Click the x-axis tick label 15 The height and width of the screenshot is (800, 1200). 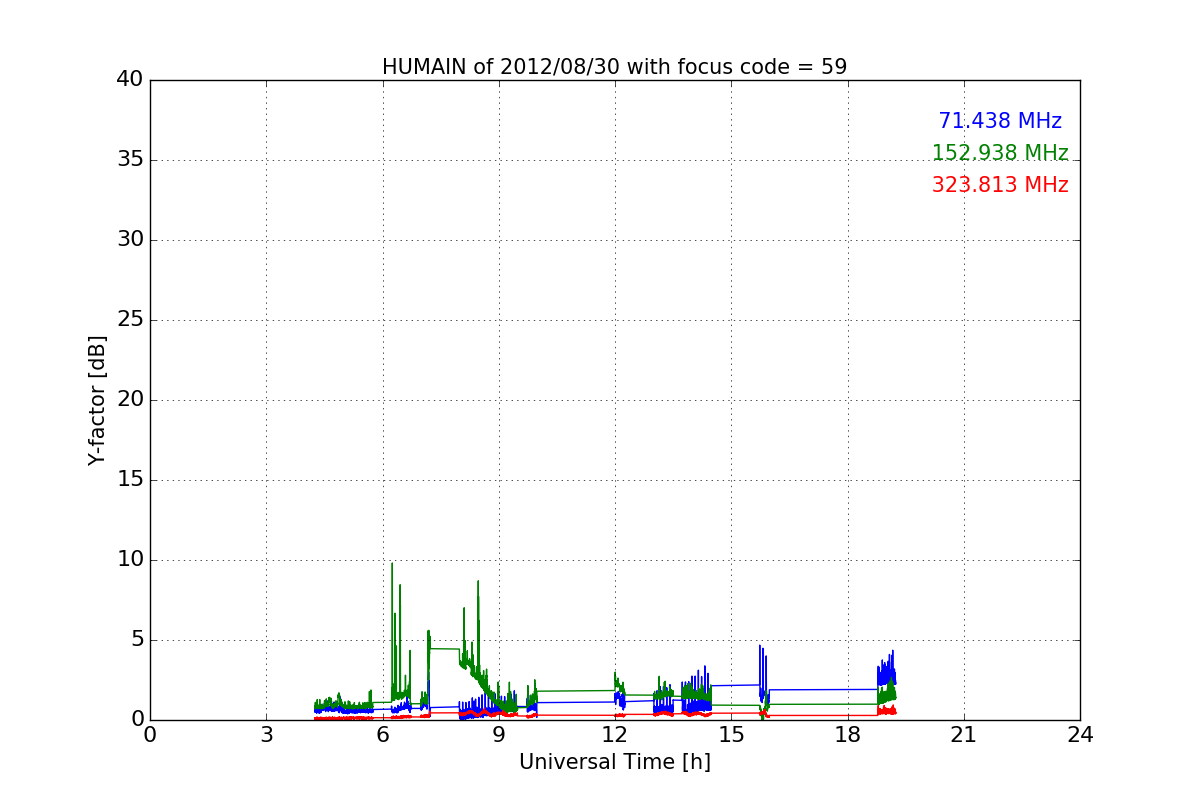pyautogui.click(x=731, y=735)
